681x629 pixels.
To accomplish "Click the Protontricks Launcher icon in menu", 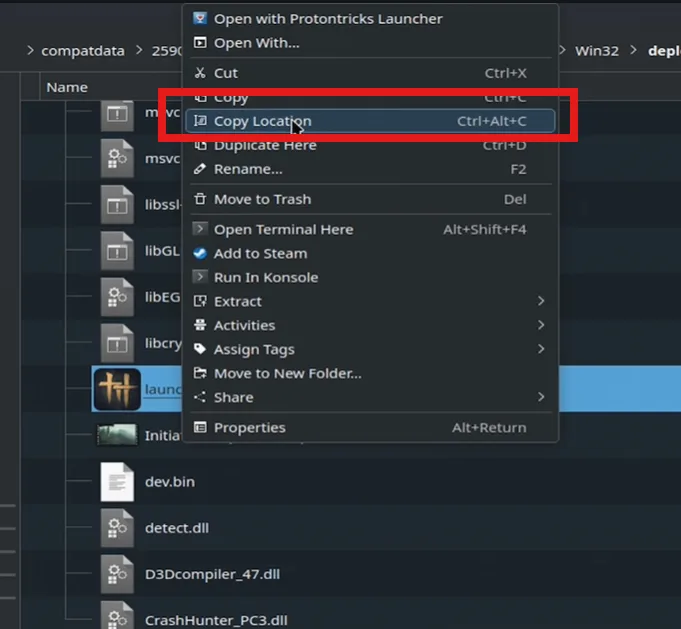I will pyautogui.click(x=200, y=19).
